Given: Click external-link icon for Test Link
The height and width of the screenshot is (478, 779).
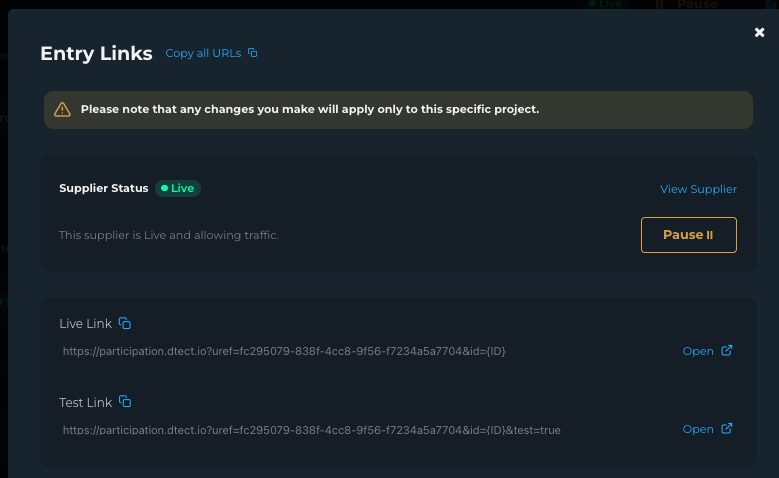Looking at the screenshot, I should 727,428.
